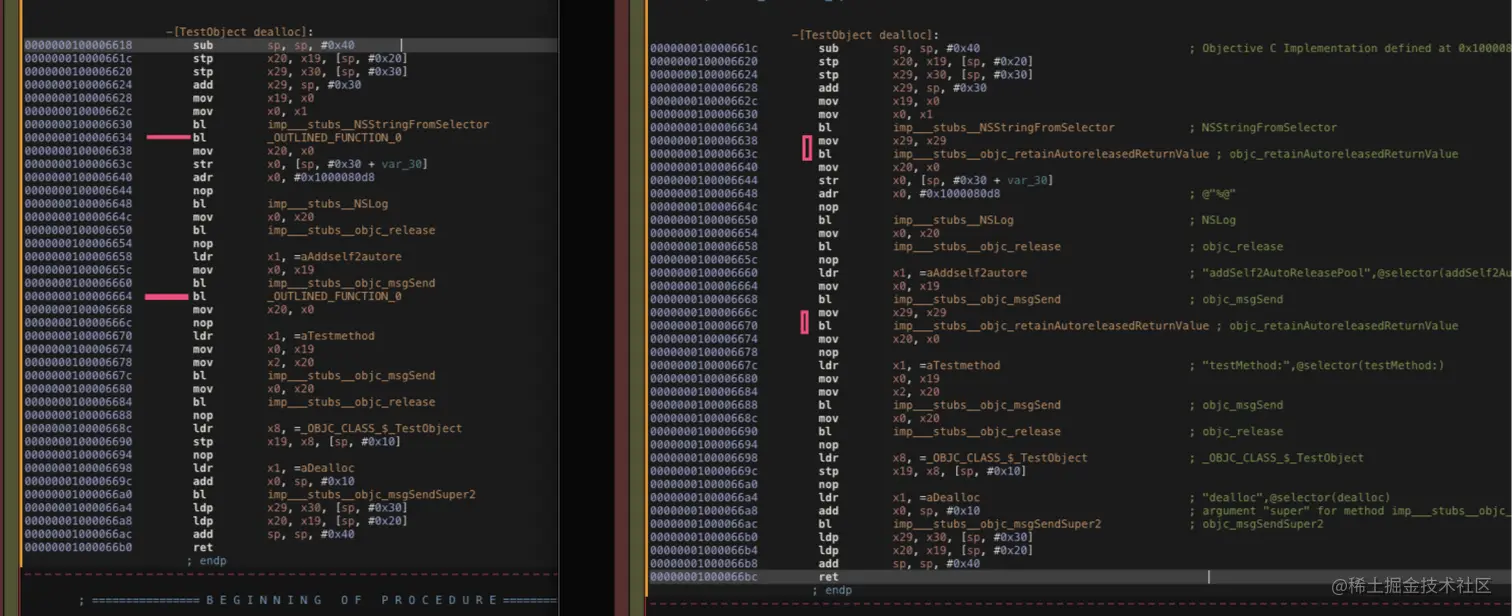
Task: Select the '; NSLog' comment in right pane
Action: [x=1212, y=220]
